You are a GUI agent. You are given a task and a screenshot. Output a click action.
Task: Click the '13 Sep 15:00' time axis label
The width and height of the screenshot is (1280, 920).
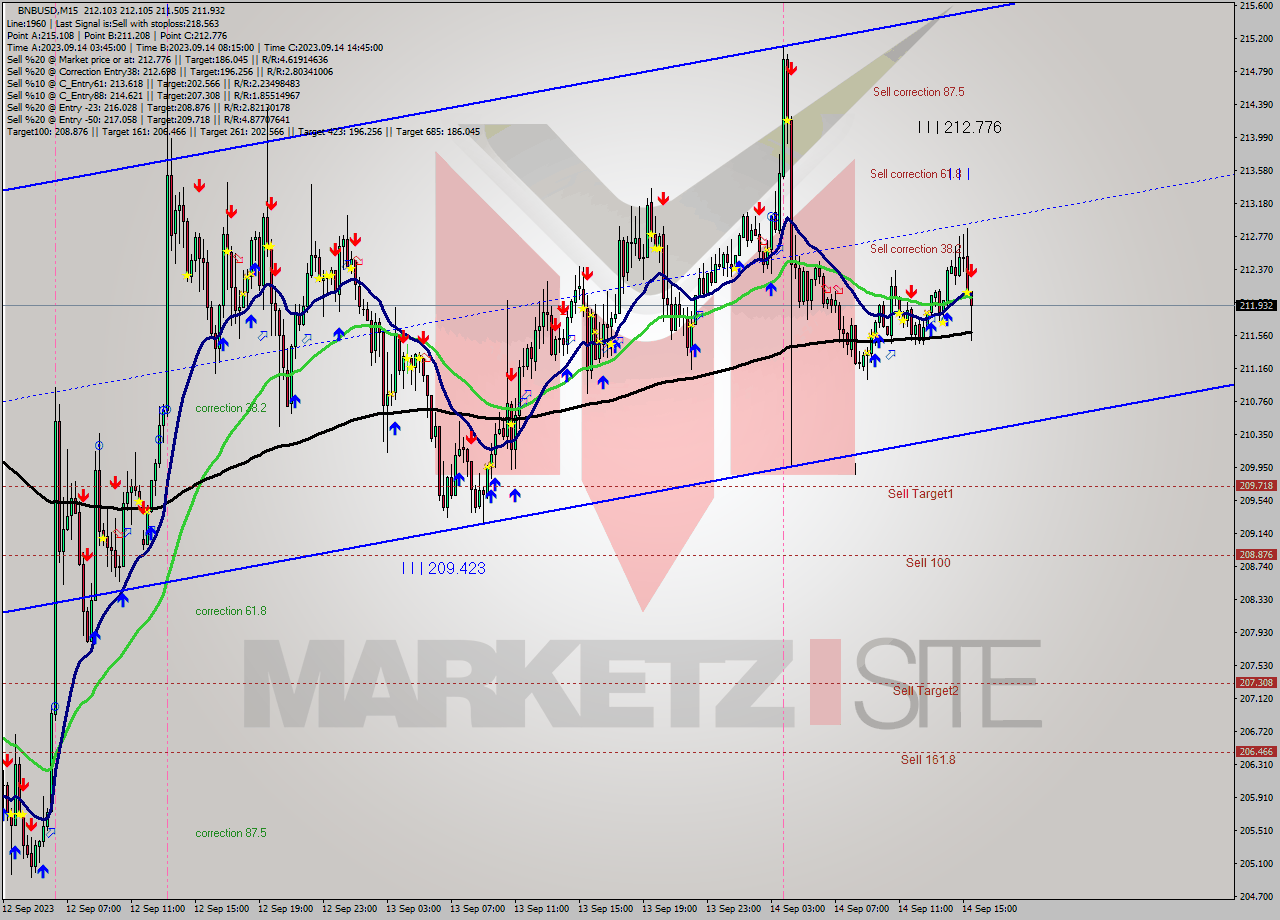[x=605, y=910]
